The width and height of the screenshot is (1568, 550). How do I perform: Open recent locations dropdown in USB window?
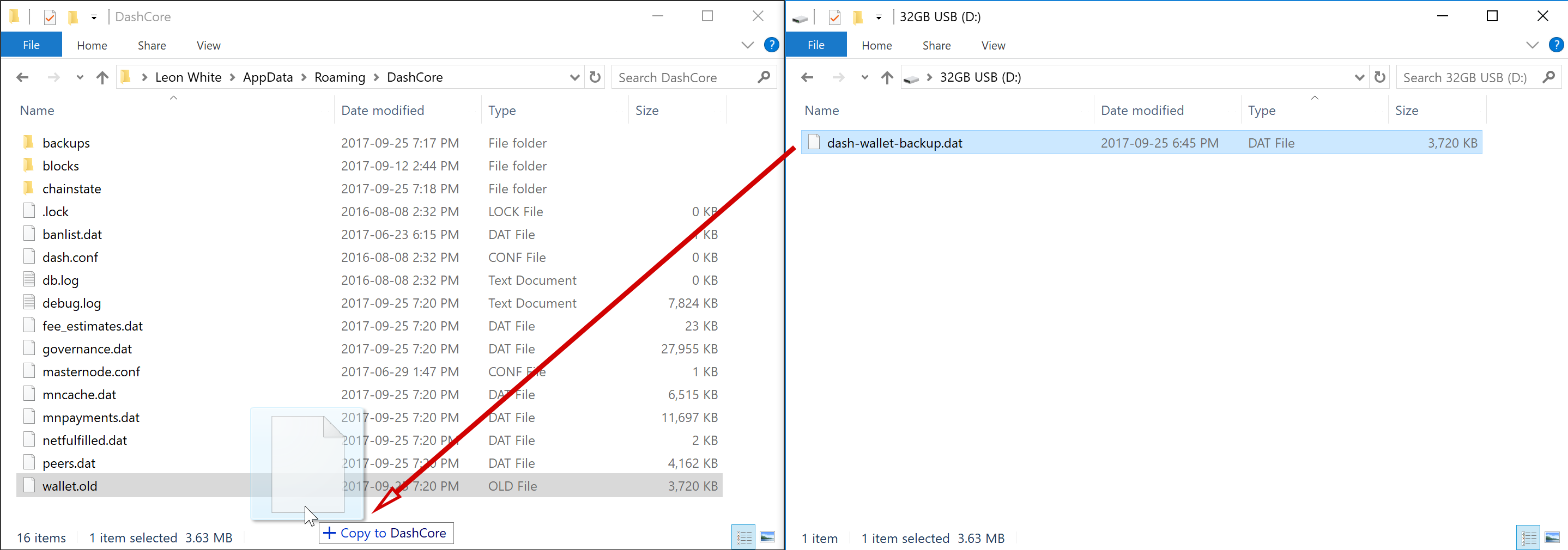[864, 77]
